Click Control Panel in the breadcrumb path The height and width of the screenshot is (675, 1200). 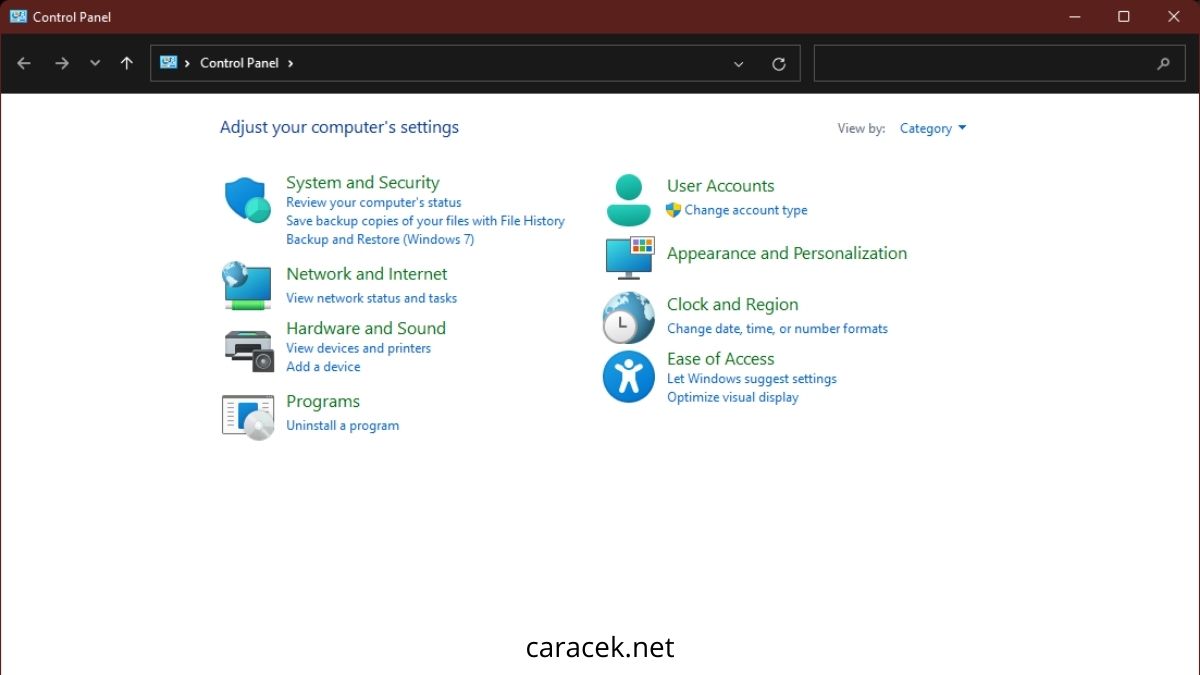239,63
